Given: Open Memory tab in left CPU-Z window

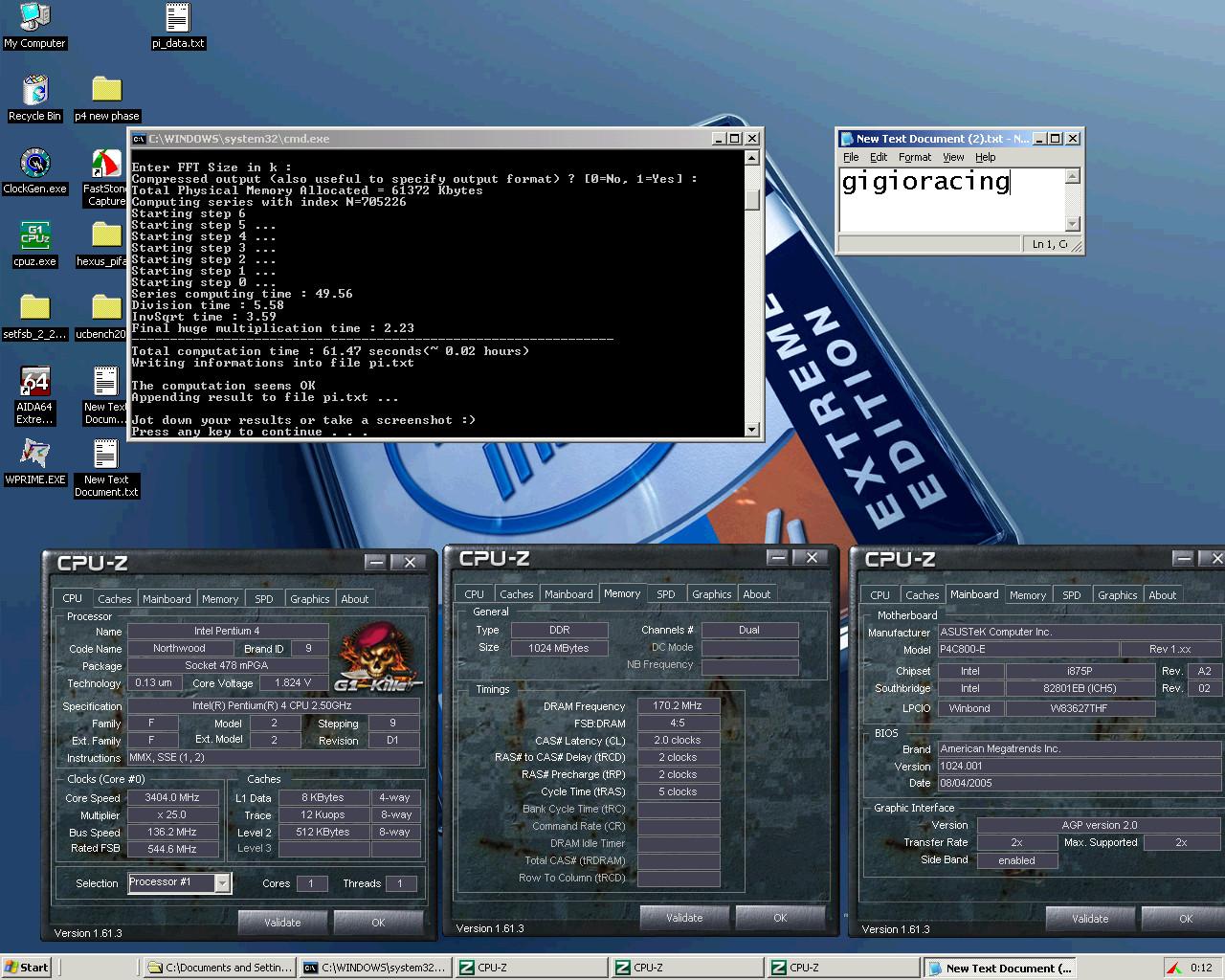Looking at the screenshot, I should tap(220, 599).
